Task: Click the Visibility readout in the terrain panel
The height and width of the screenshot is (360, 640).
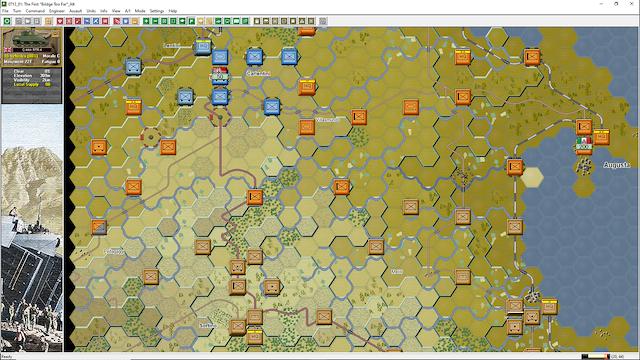Action: click(x=31, y=80)
